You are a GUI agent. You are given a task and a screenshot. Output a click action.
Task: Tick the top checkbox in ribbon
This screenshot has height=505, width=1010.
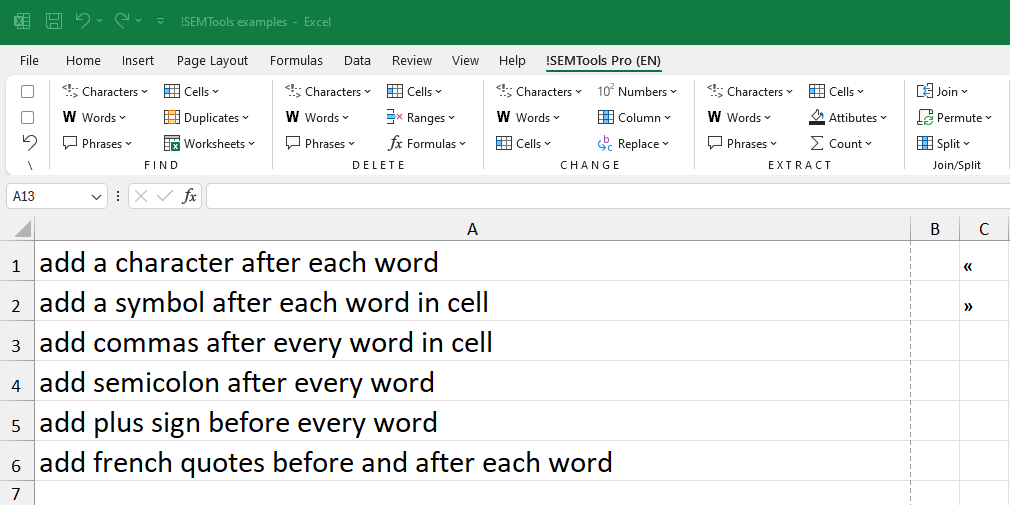coord(28,91)
